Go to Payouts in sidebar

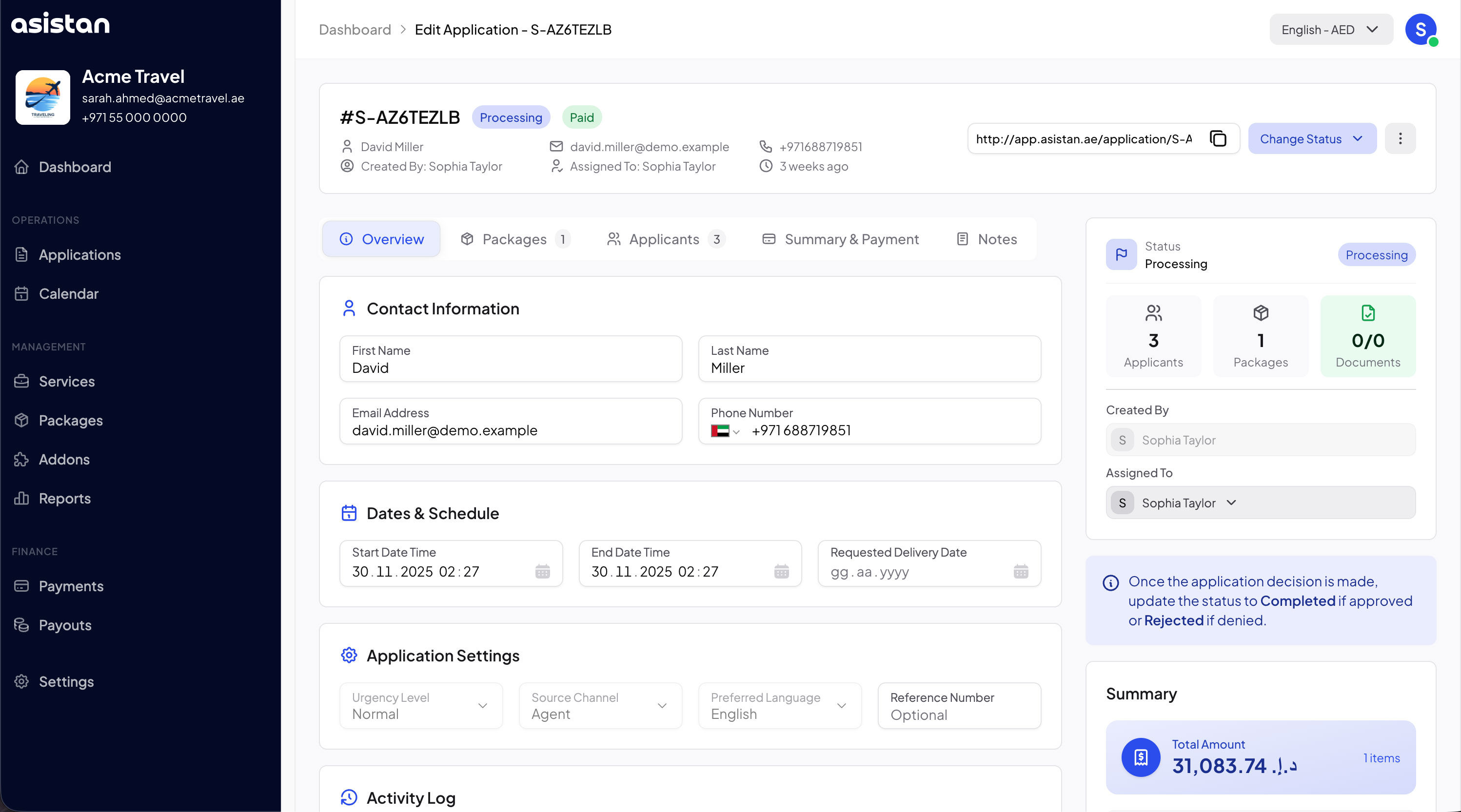point(65,625)
